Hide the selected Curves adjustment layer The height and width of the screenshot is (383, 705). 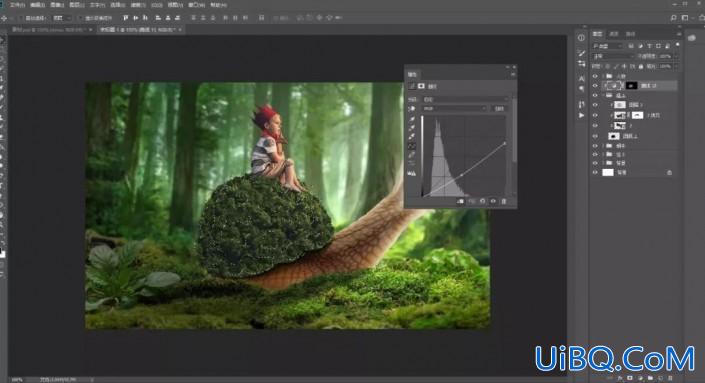595,85
